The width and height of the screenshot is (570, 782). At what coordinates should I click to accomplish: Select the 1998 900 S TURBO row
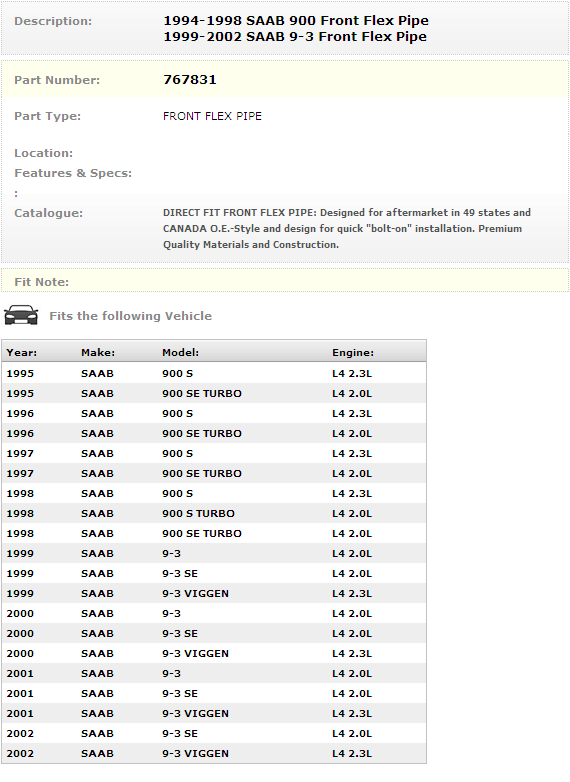[x=214, y=513]
